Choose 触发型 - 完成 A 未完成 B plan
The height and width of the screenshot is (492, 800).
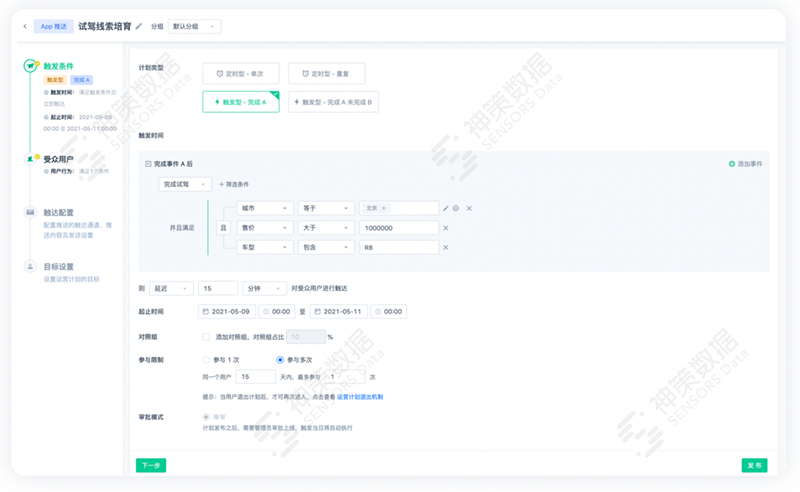333,102
